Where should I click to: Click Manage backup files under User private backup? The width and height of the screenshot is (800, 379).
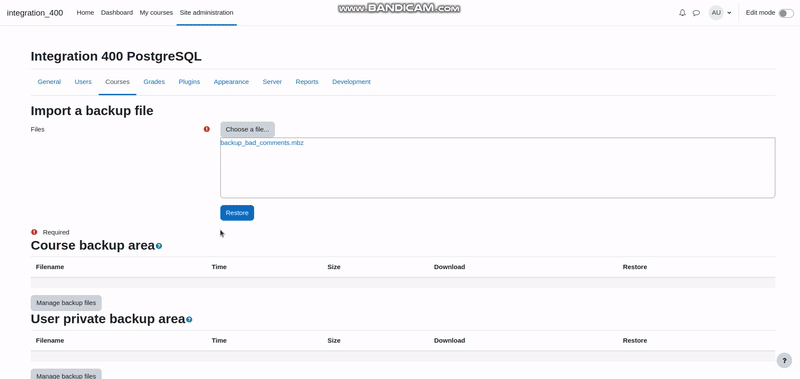click(x=66, y=374)
